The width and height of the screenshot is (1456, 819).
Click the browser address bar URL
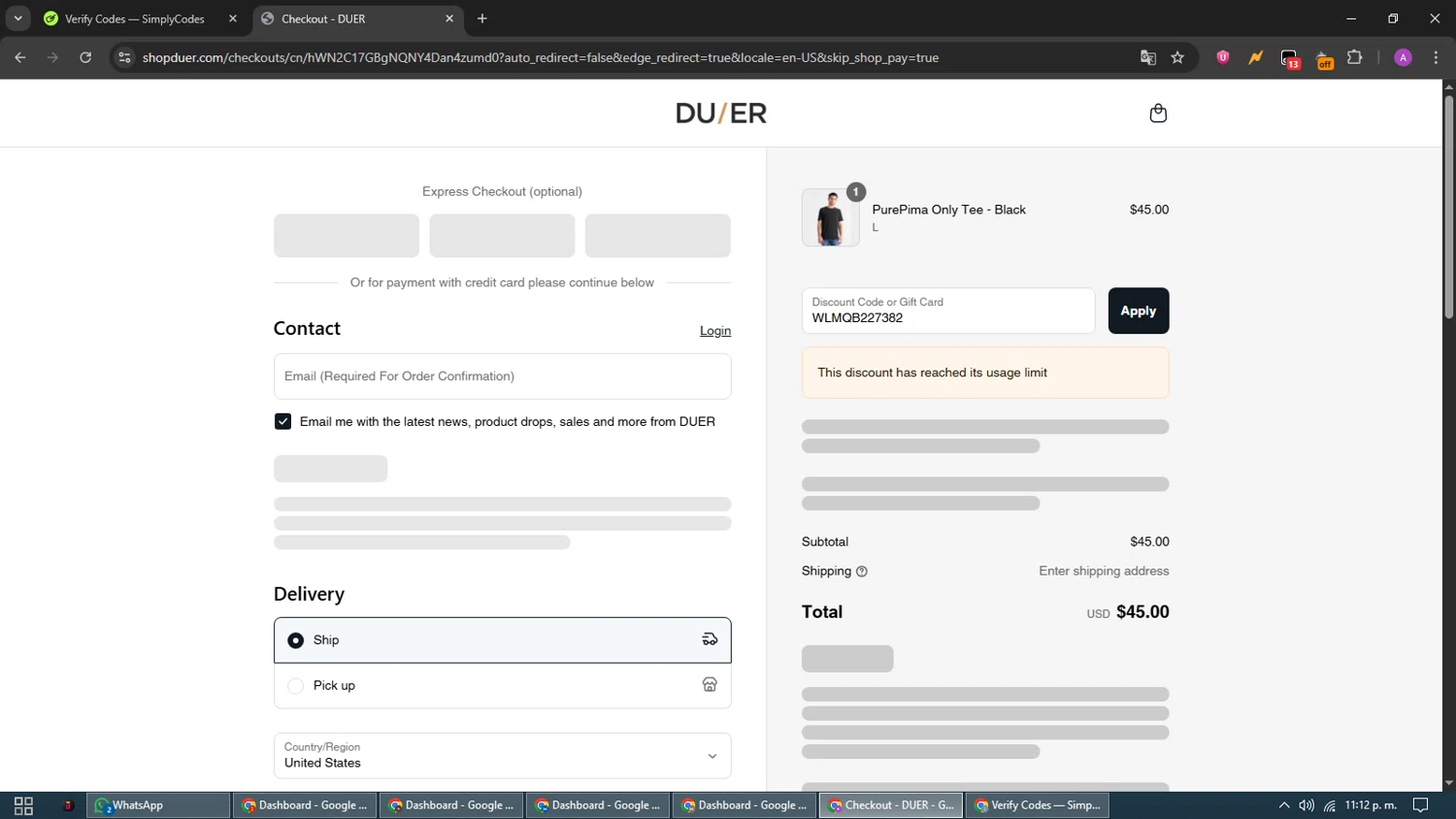(x=541, y=57)
